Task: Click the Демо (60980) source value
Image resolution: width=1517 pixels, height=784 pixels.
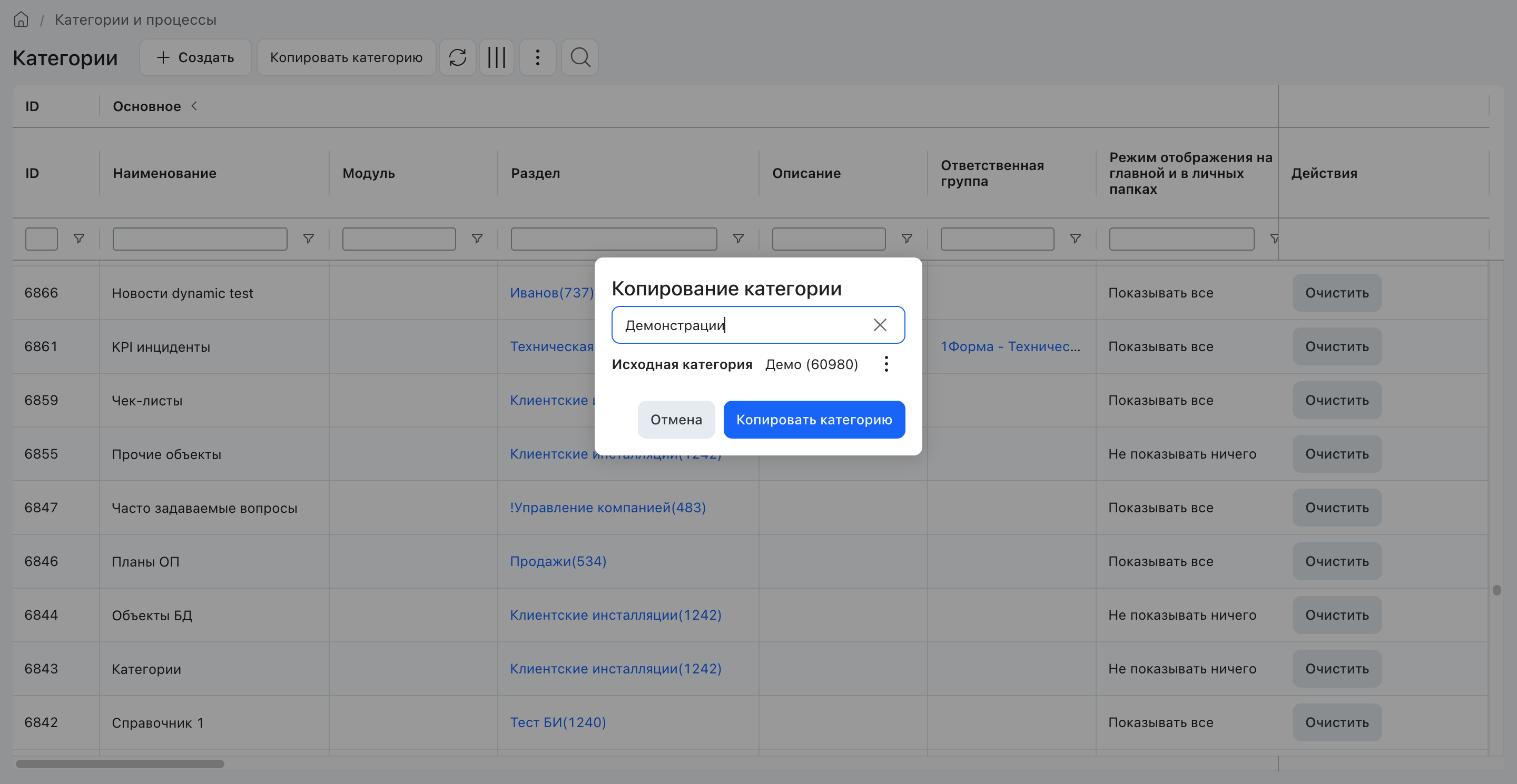Action: [812, 364]
